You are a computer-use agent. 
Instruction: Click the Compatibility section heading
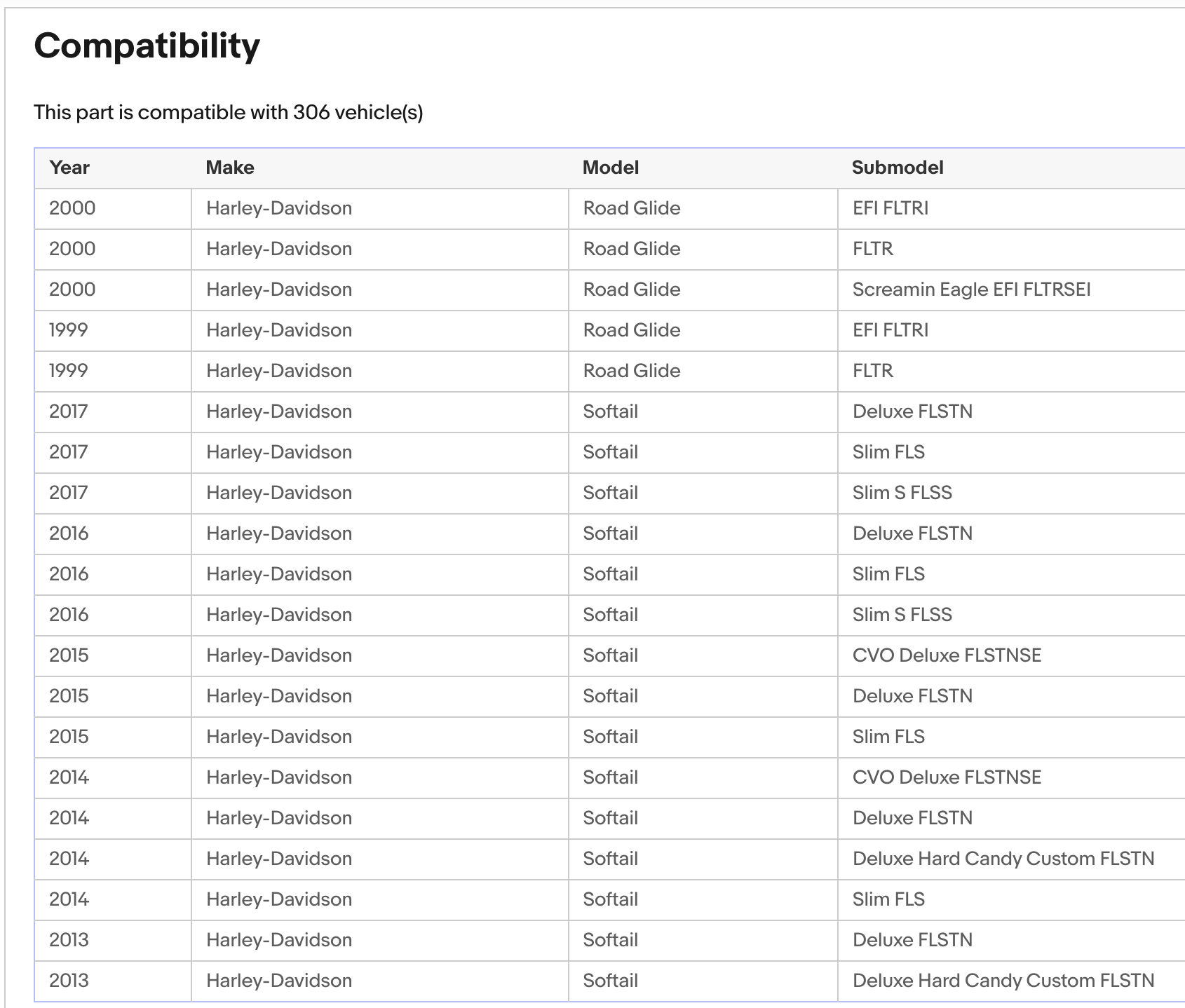point(147,46)
